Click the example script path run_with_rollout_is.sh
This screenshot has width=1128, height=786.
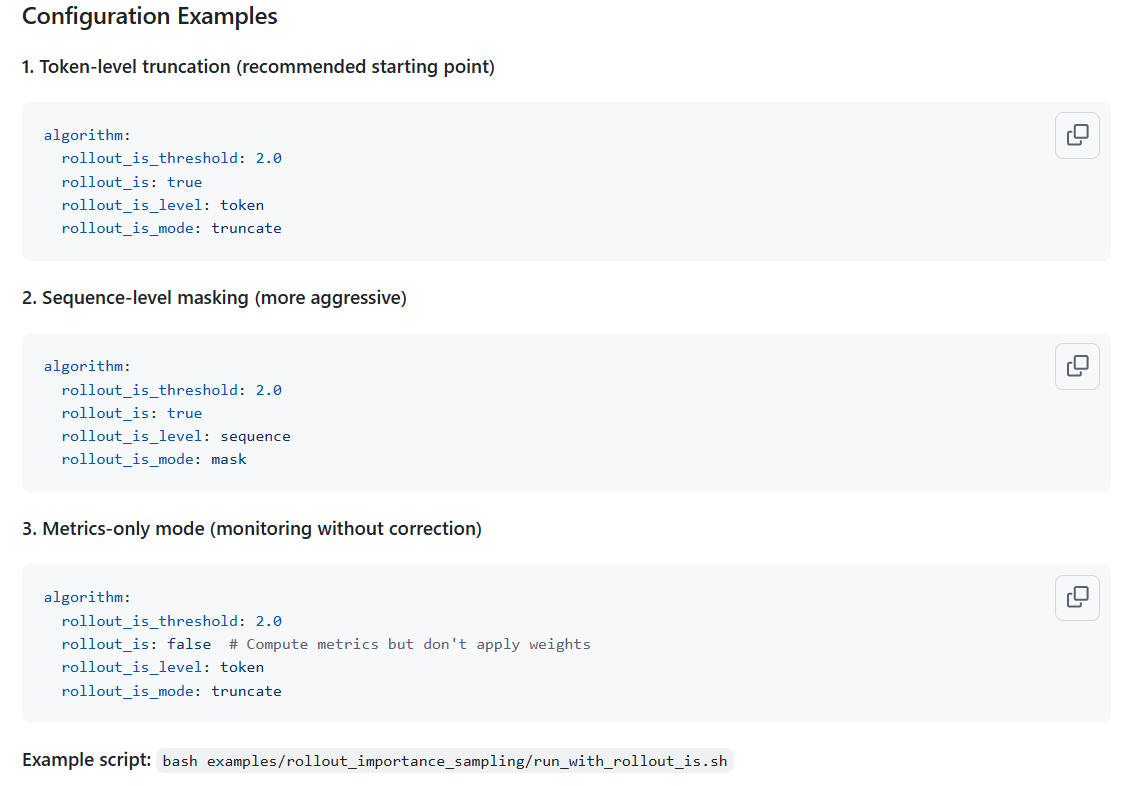pyautogui.click(x=445, y=761)
